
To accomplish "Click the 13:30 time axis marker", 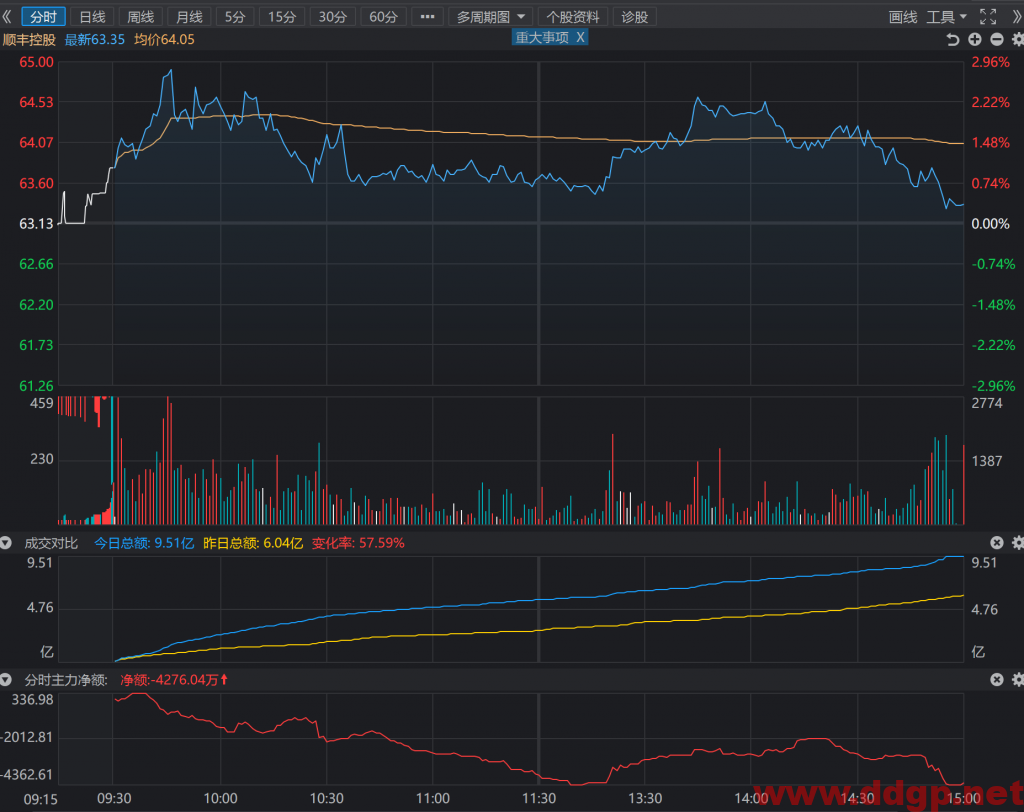I will pos(645,799).
